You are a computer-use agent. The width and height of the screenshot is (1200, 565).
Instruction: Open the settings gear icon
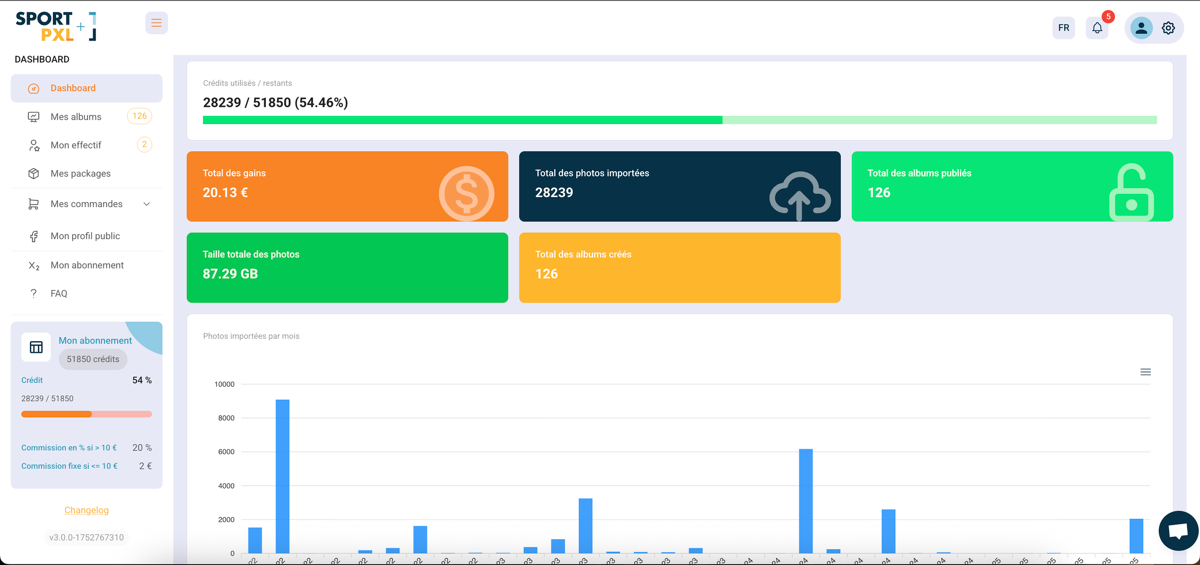click(x=1168, y=28)
